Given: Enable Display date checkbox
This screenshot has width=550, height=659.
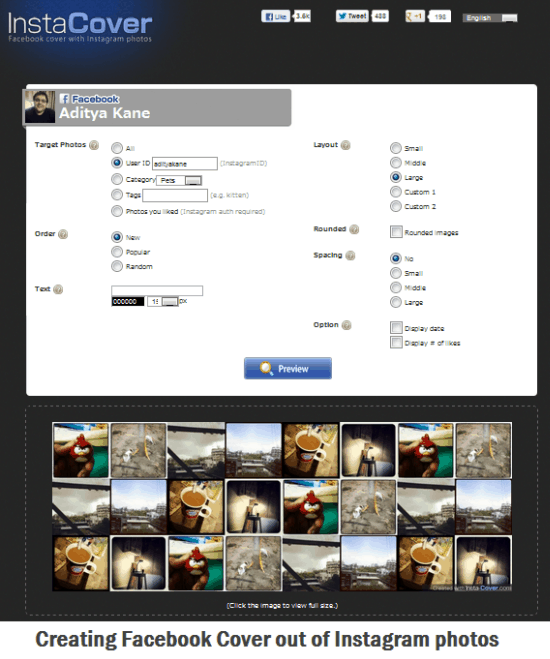Looking at the screenshot, I should click(x=396, y=327).
